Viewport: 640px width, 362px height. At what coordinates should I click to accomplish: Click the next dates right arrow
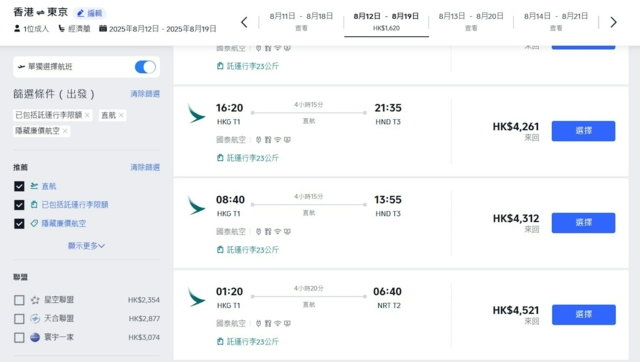[x=613, y=22]
